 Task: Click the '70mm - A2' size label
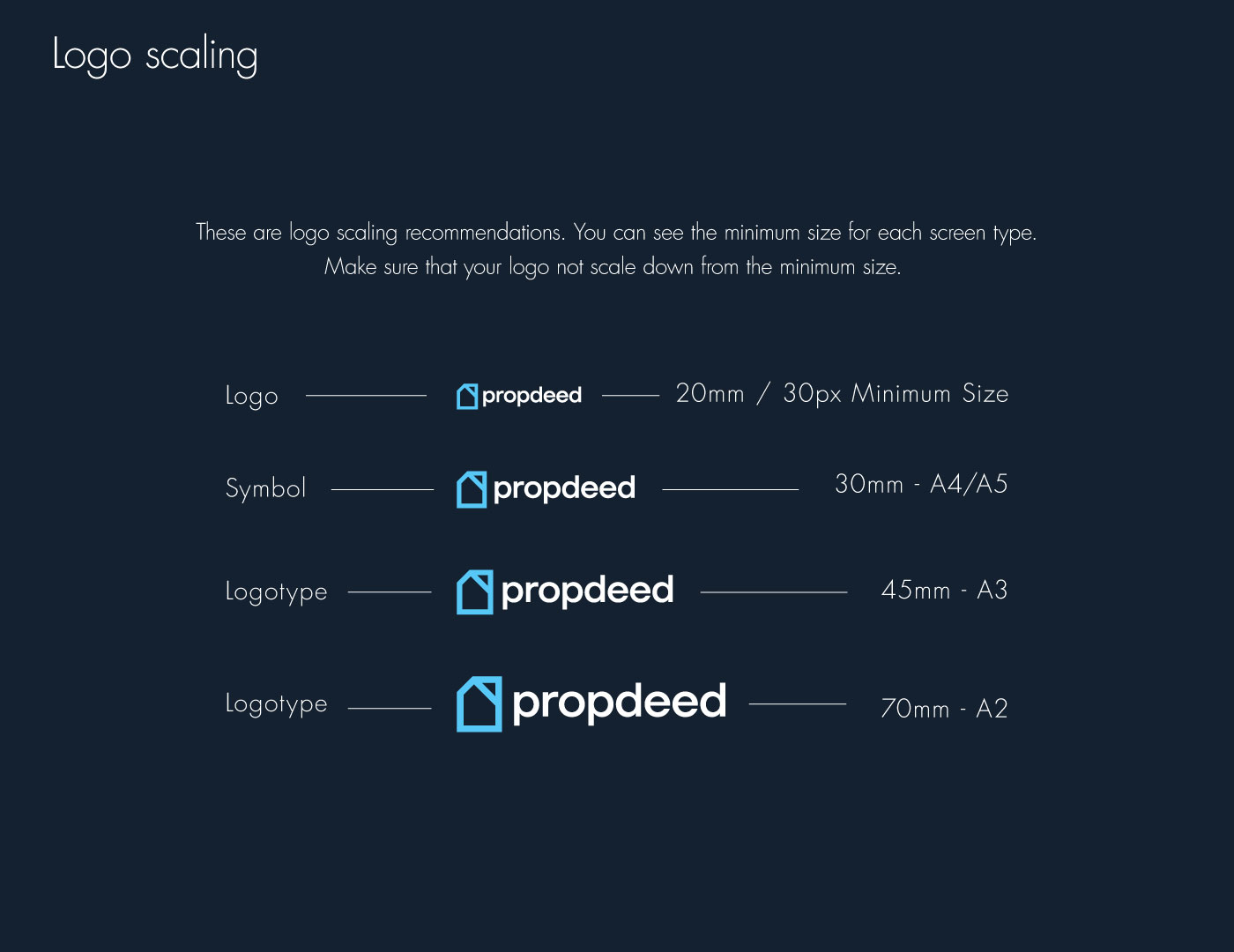tap(944, 709)
